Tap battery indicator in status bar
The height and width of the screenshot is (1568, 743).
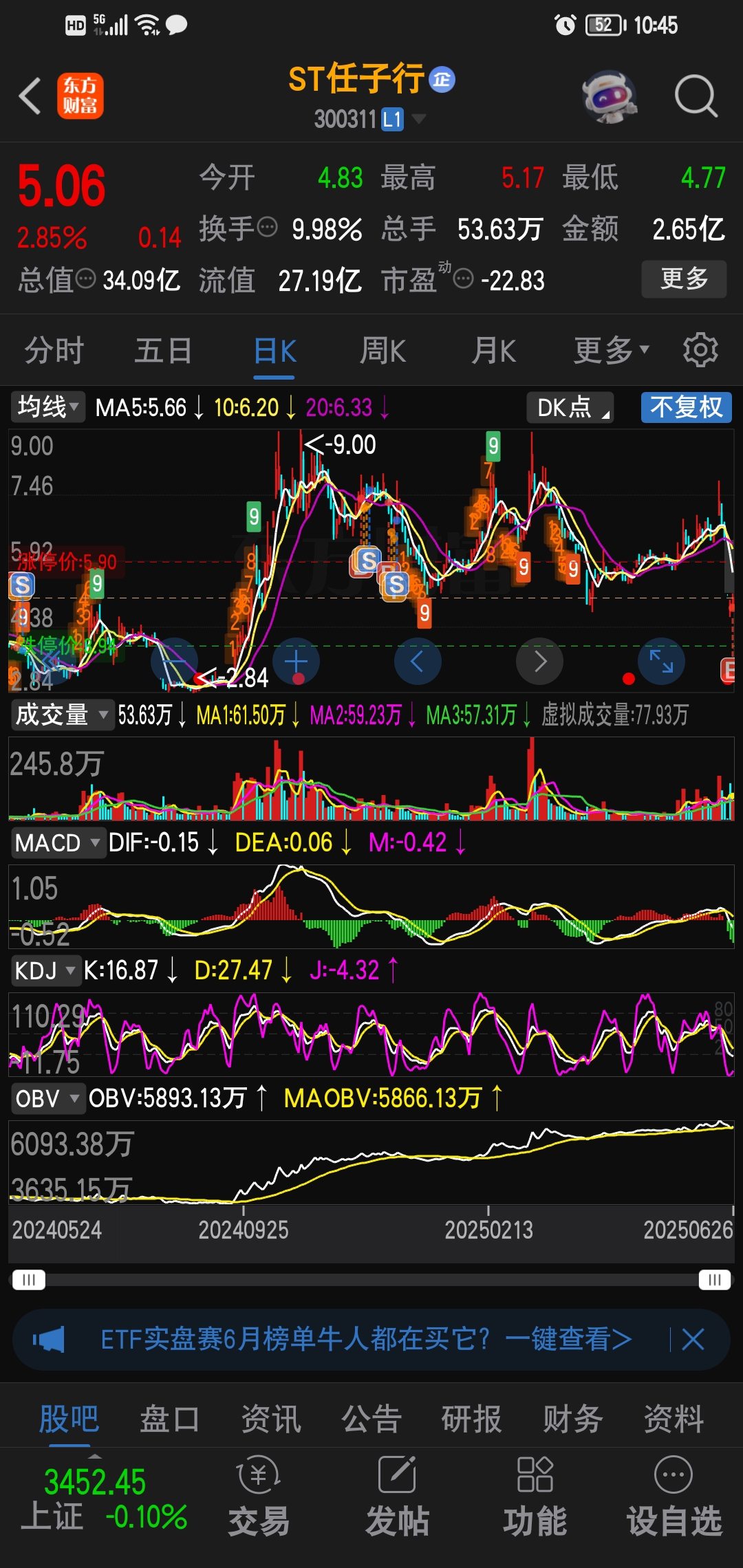point(605,25)
